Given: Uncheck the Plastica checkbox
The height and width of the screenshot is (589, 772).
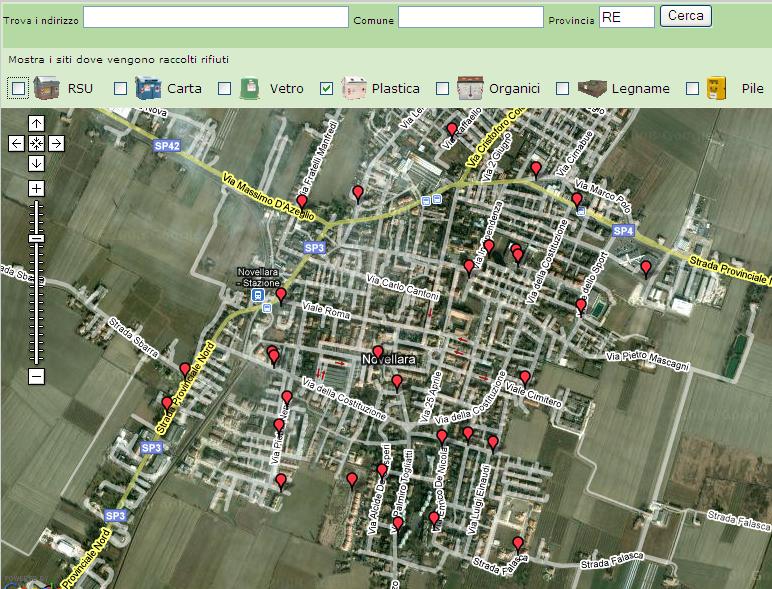Looking at the screenshot, I should pos(326,89).
